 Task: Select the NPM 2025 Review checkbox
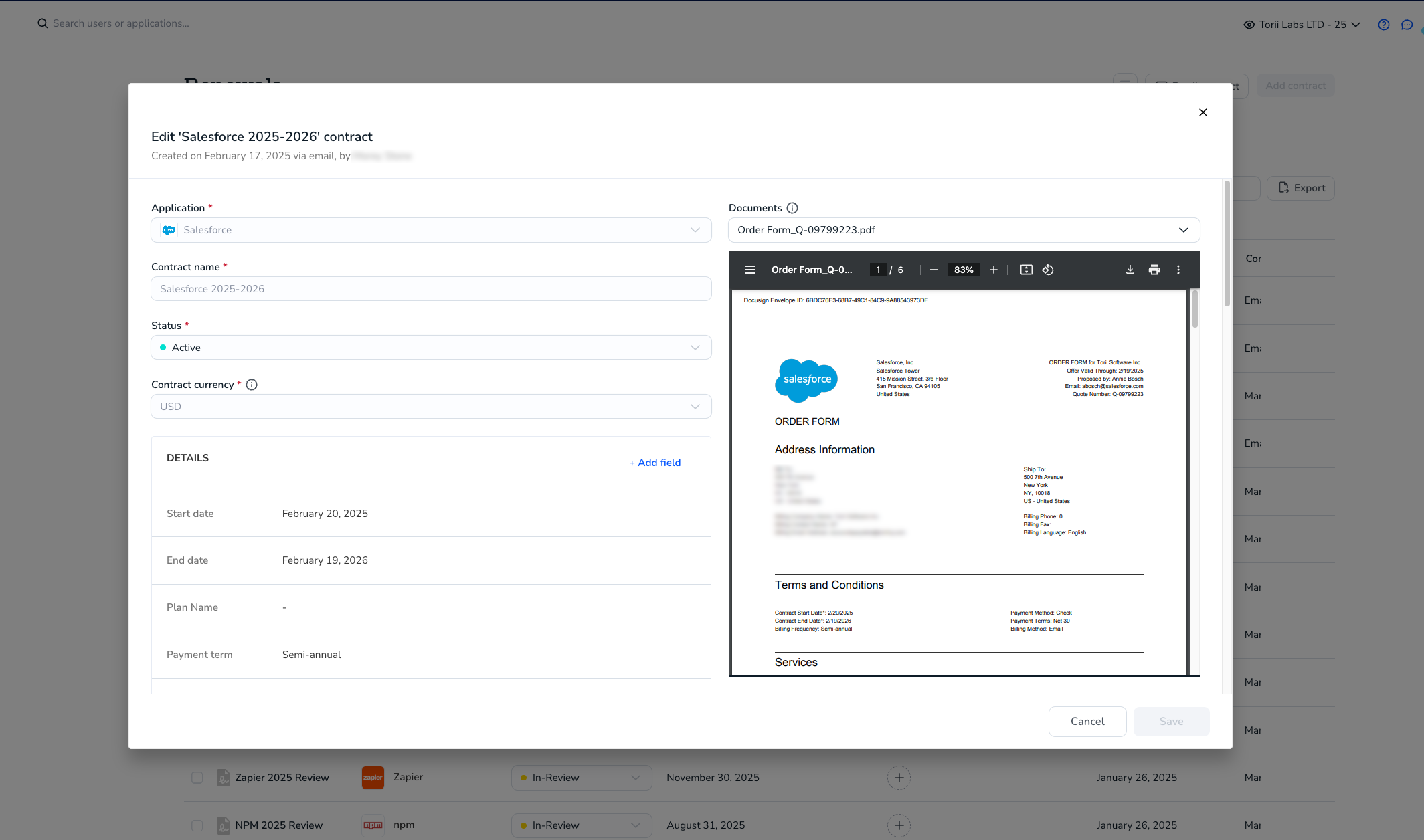coord(197,825)
